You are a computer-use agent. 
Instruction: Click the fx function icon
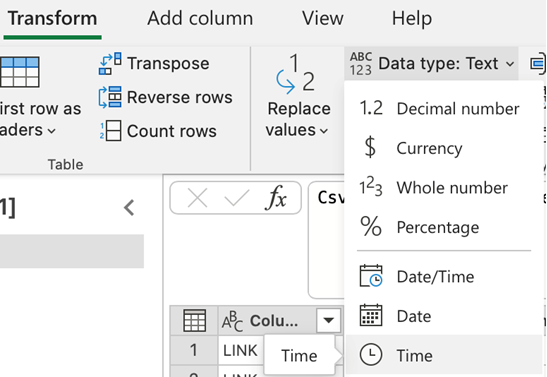point(276,198)
